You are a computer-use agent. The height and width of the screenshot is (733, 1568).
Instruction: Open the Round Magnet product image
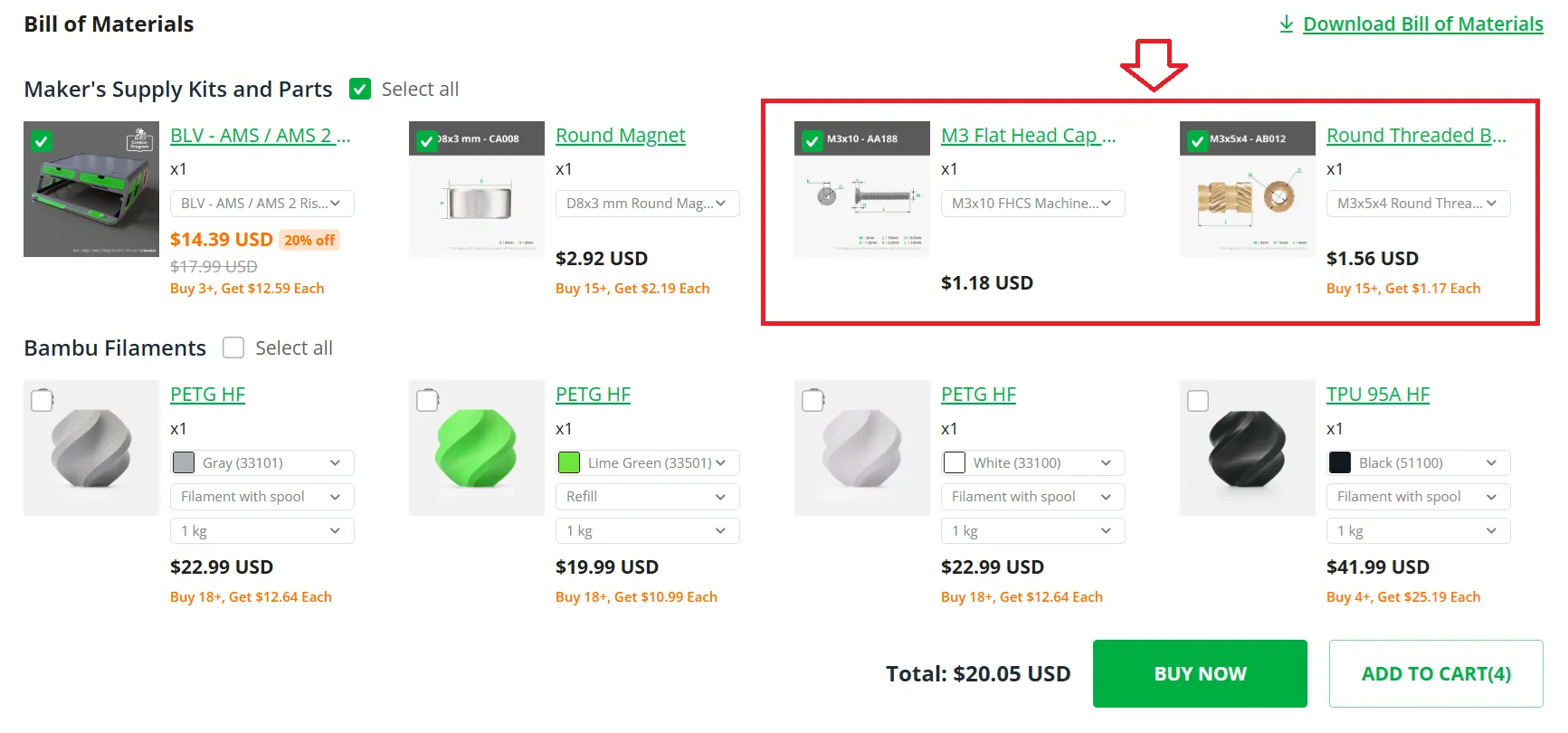477,189
